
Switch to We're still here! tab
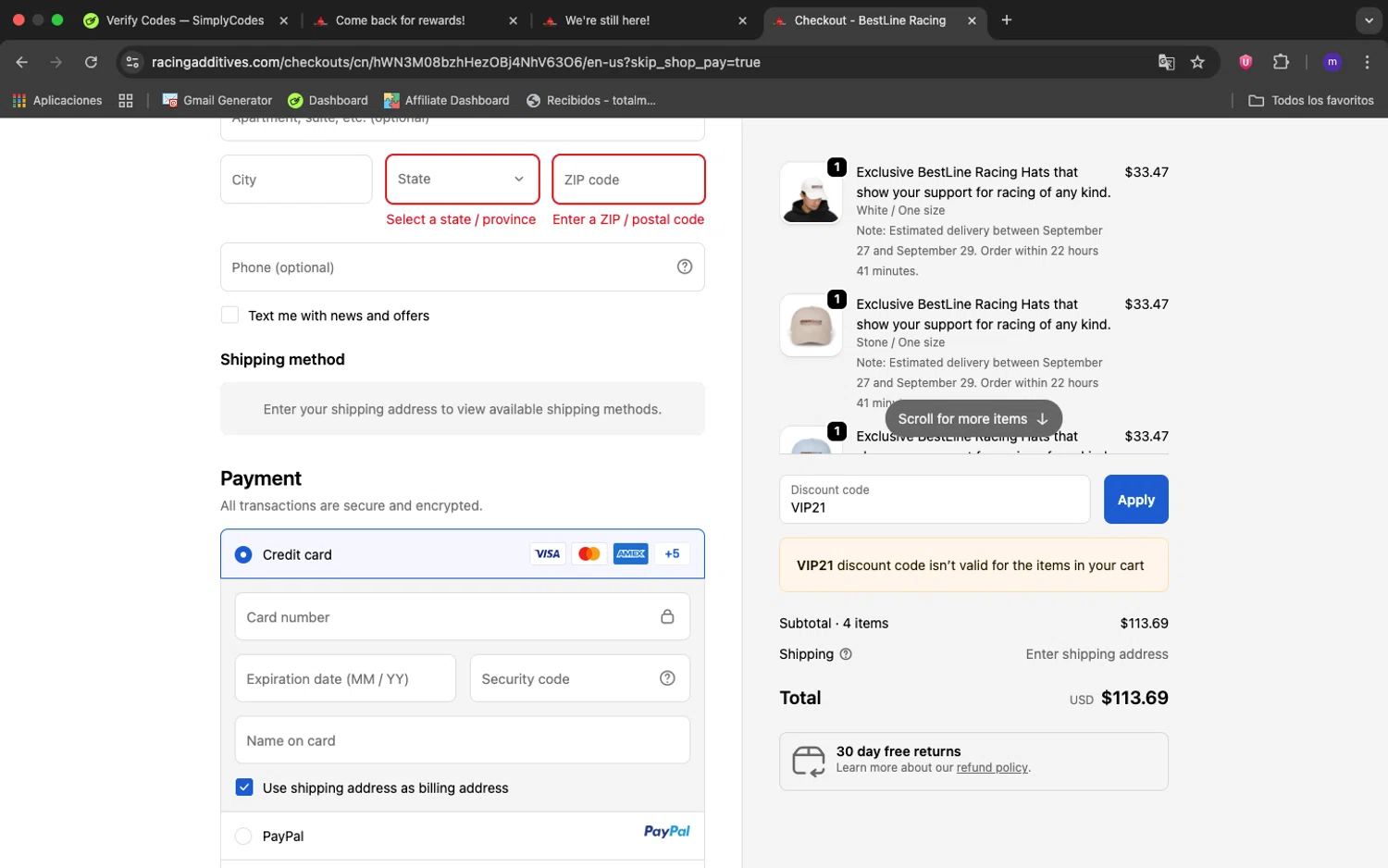[644, 20]
